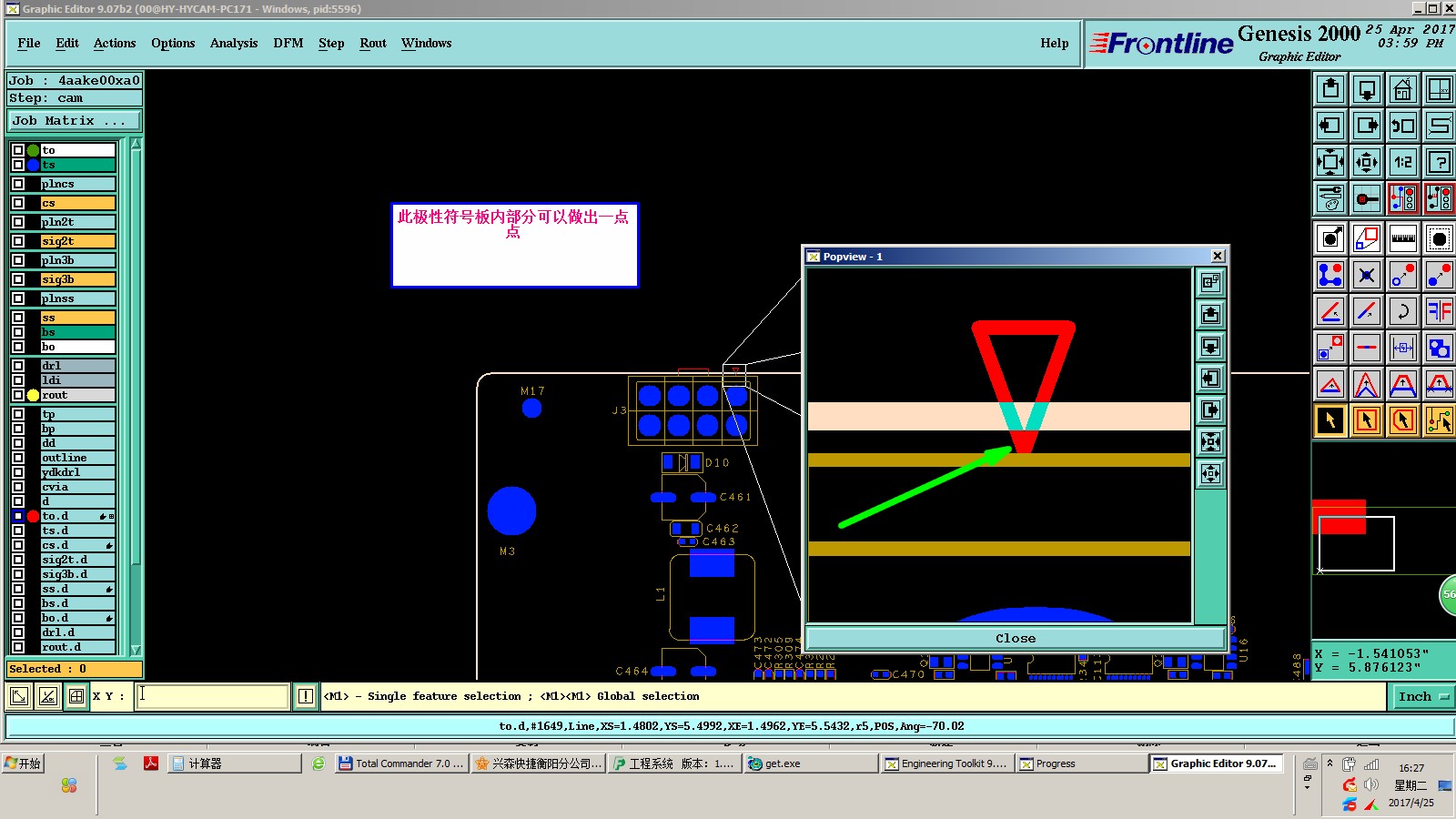1456x819 pixels.
Task: Open the Analysis menu
Action: [234, 43]
